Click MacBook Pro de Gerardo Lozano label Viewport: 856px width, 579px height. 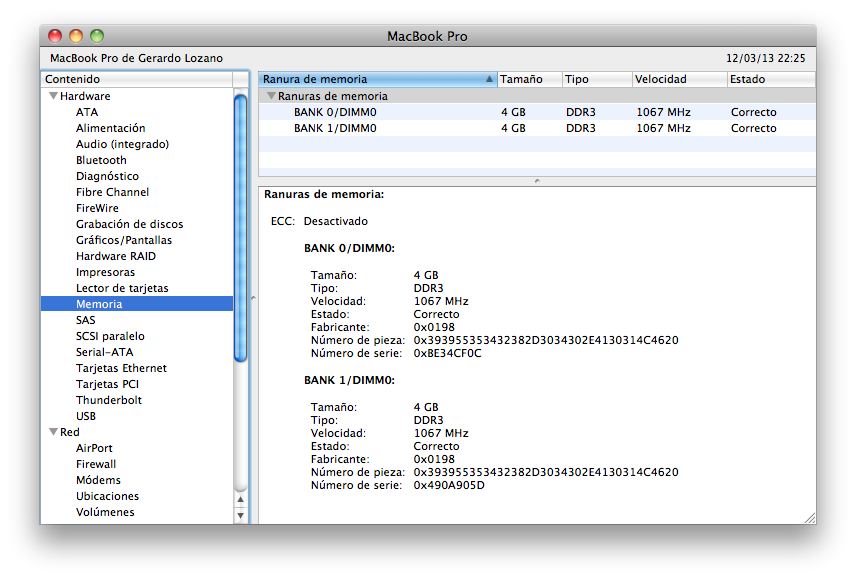[x=136, y=58]
